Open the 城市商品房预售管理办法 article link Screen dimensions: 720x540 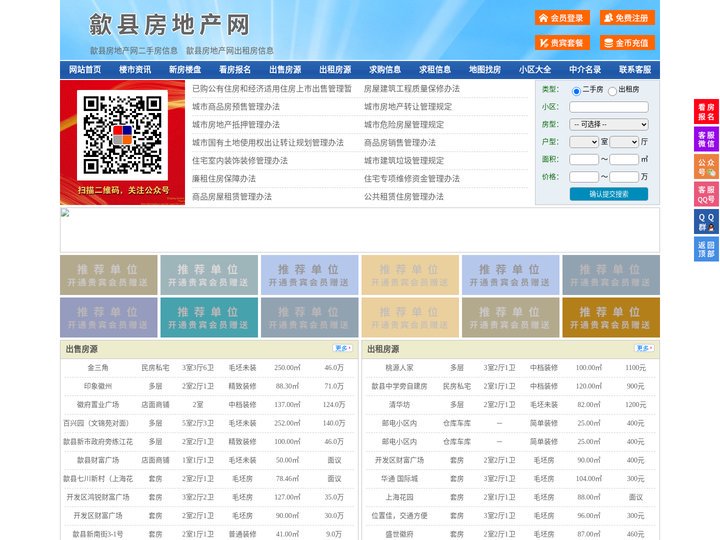tap(236, 107)
